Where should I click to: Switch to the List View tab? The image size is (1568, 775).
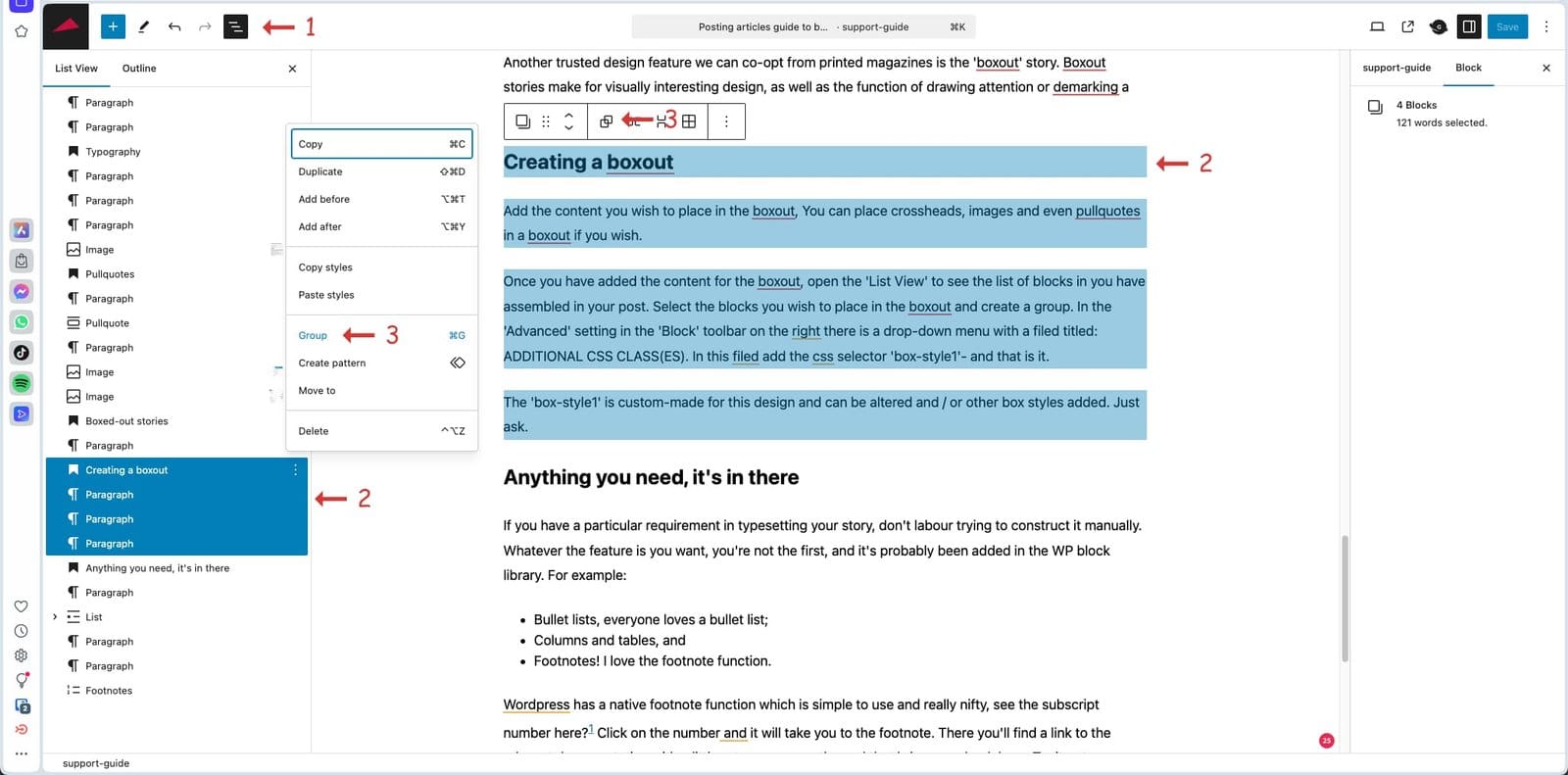click(76, 69)
